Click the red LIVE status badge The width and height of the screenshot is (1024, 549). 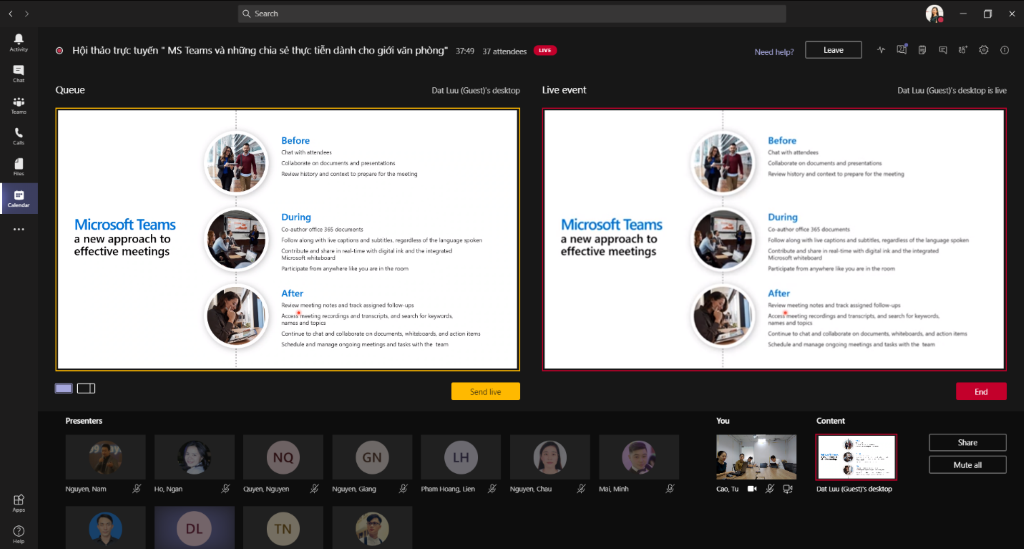tap(545, 50)
